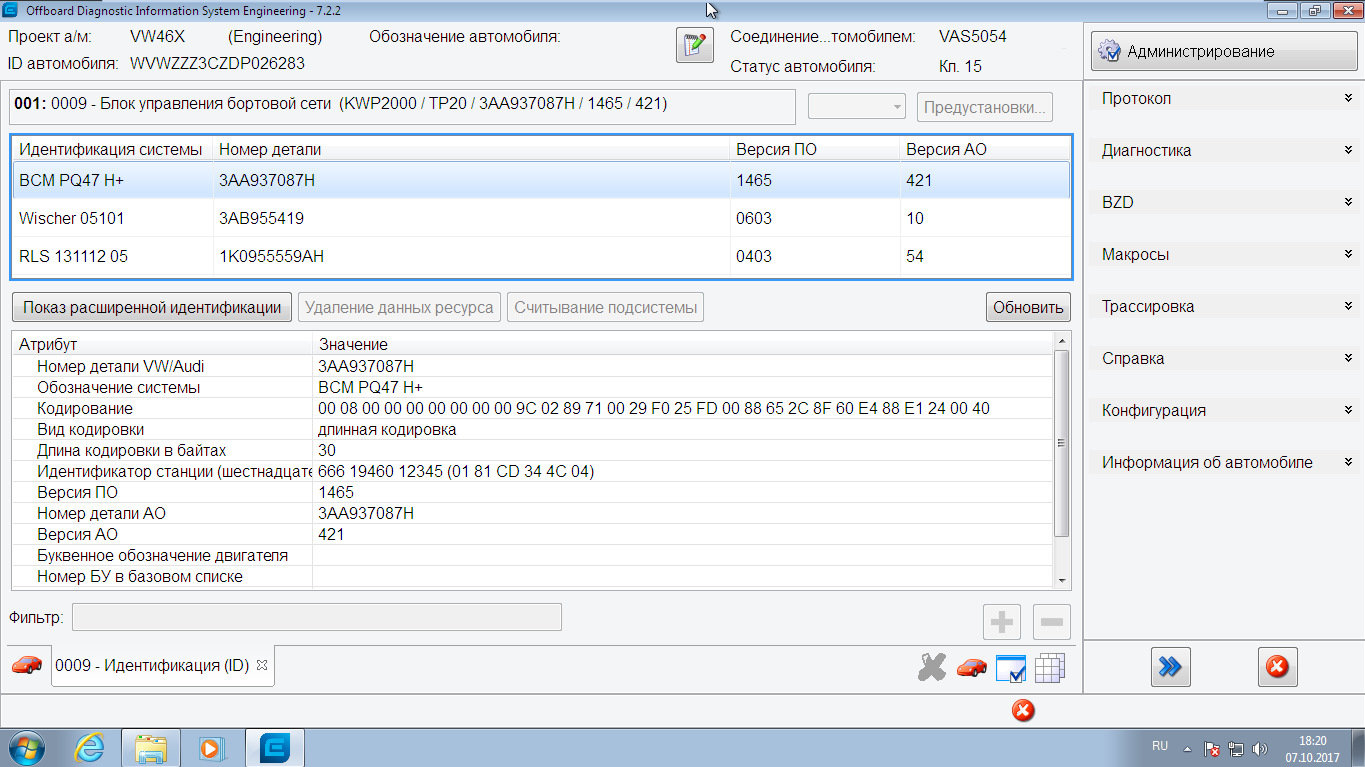Viewport: 1365px width, 767px height.
Task: Open the grid table icon in the bottom toolbar
Action: point(1050,669)
